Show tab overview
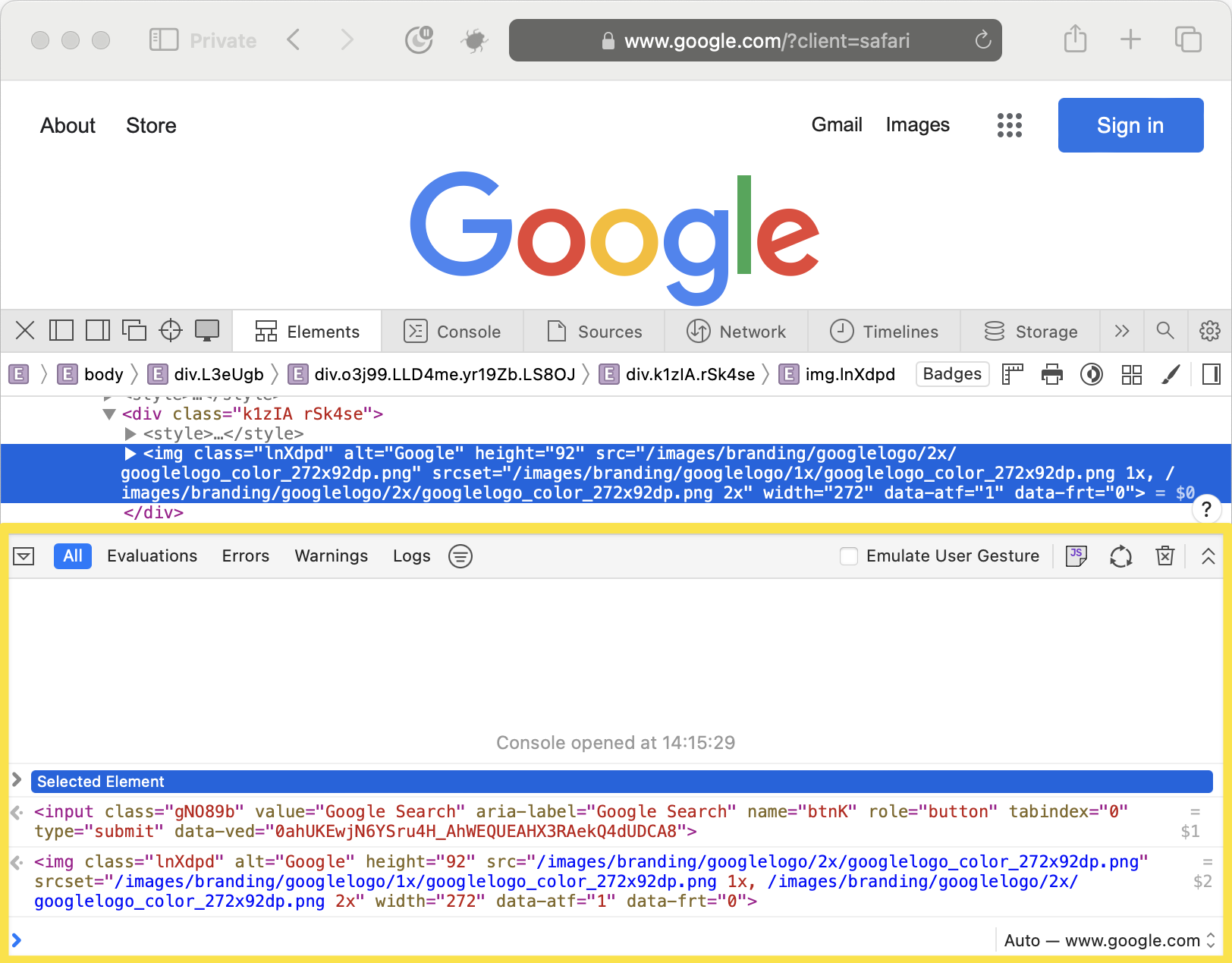The width and height of the screenshot is (1232, 963). pyautogui.click(x=1188, y=39)
